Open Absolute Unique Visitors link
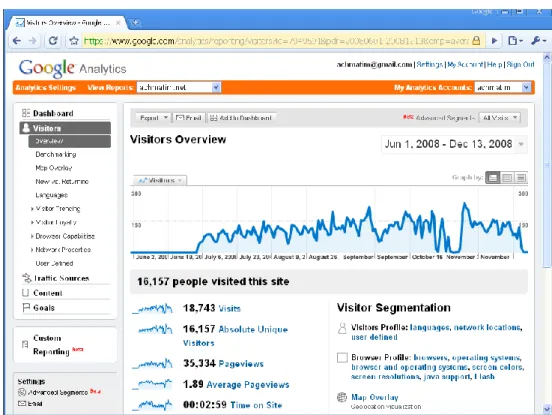The width and height of the screenshot is (552, 415). [x=235, y=336]
